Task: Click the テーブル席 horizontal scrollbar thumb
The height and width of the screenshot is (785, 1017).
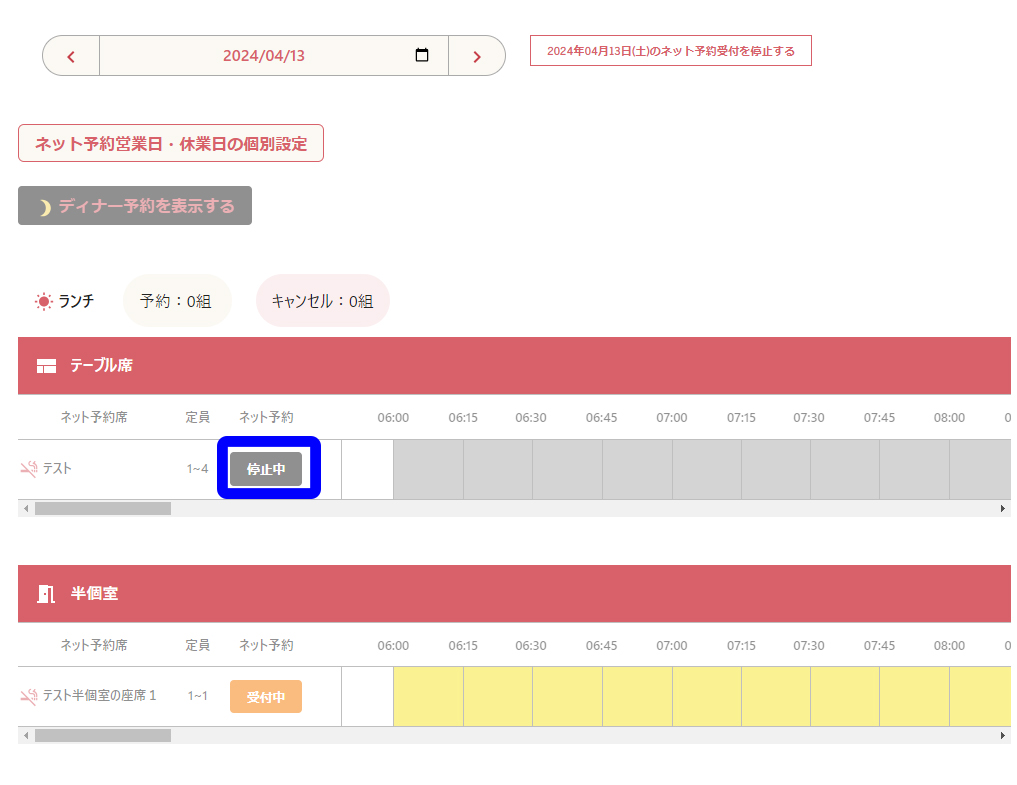Action: (103, 509)
